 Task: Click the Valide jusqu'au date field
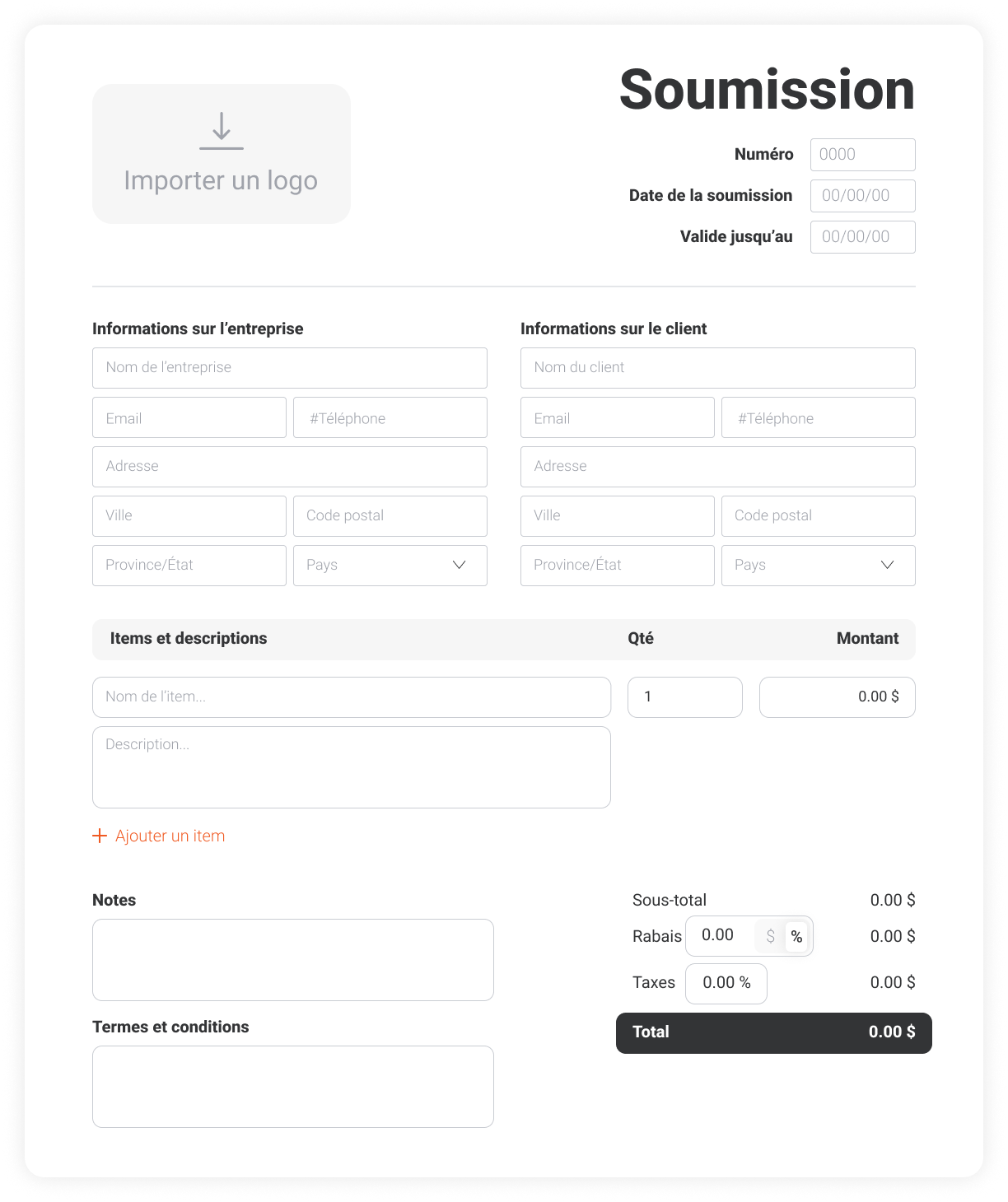tap(862, 237)
